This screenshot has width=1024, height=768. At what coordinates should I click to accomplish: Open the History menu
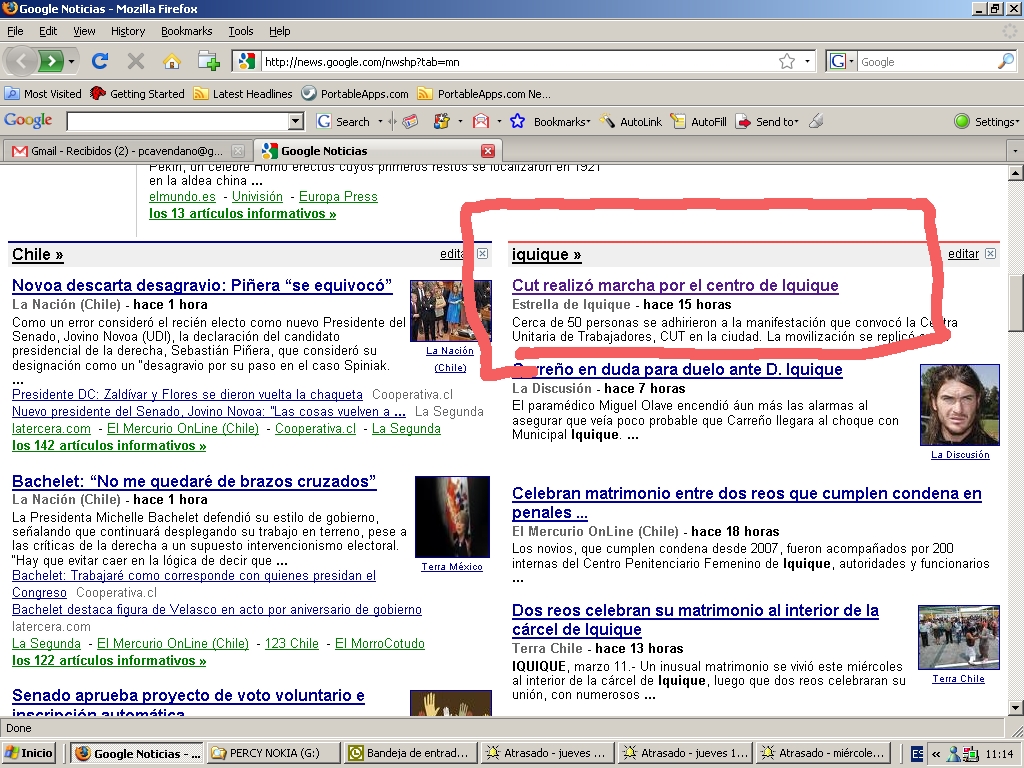tap(128, 31)
